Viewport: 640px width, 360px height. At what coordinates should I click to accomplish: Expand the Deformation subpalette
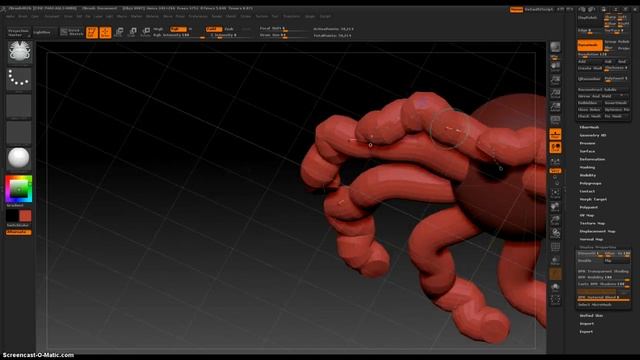coord(592,159)
